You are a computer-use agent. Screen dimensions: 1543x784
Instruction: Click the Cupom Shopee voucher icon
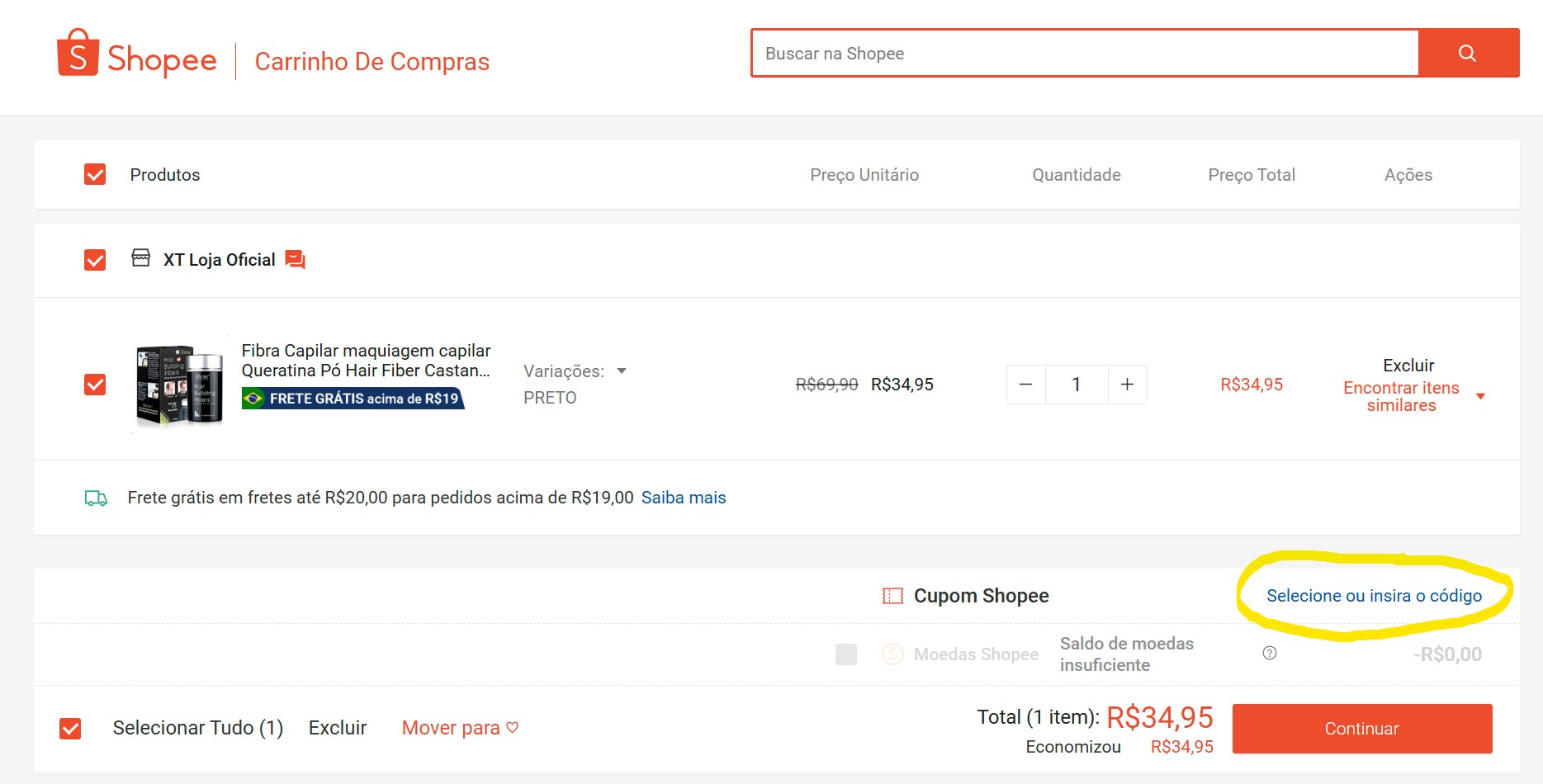(892, 596)
